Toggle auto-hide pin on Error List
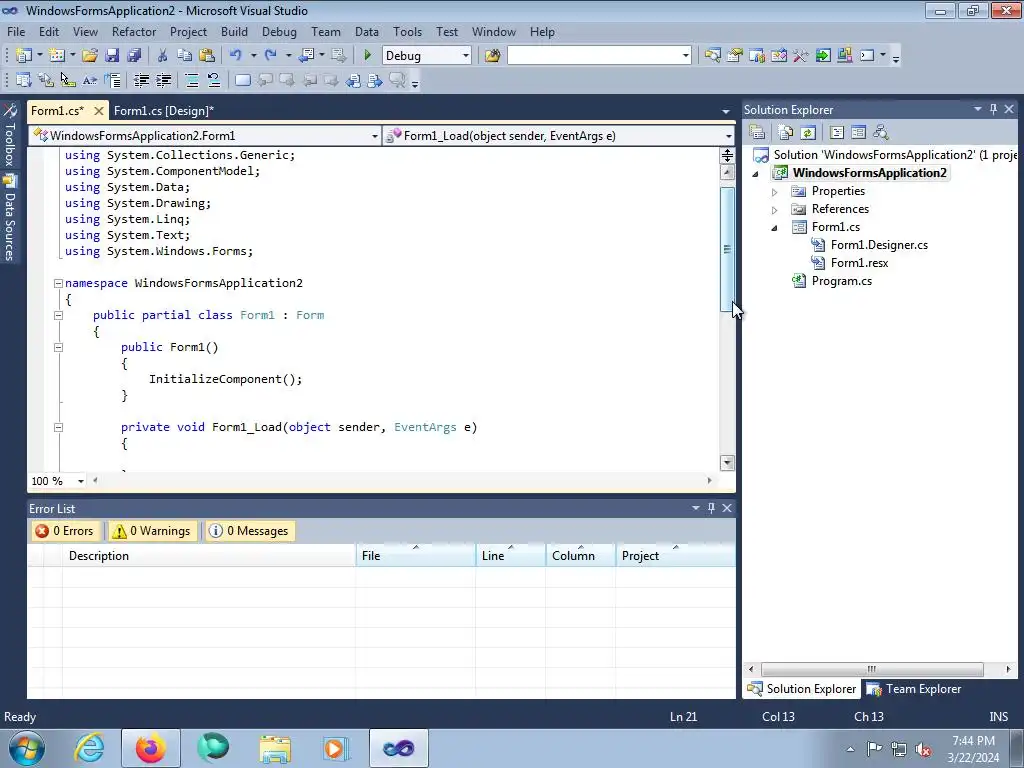1024x768 pixels. point(711,508)
